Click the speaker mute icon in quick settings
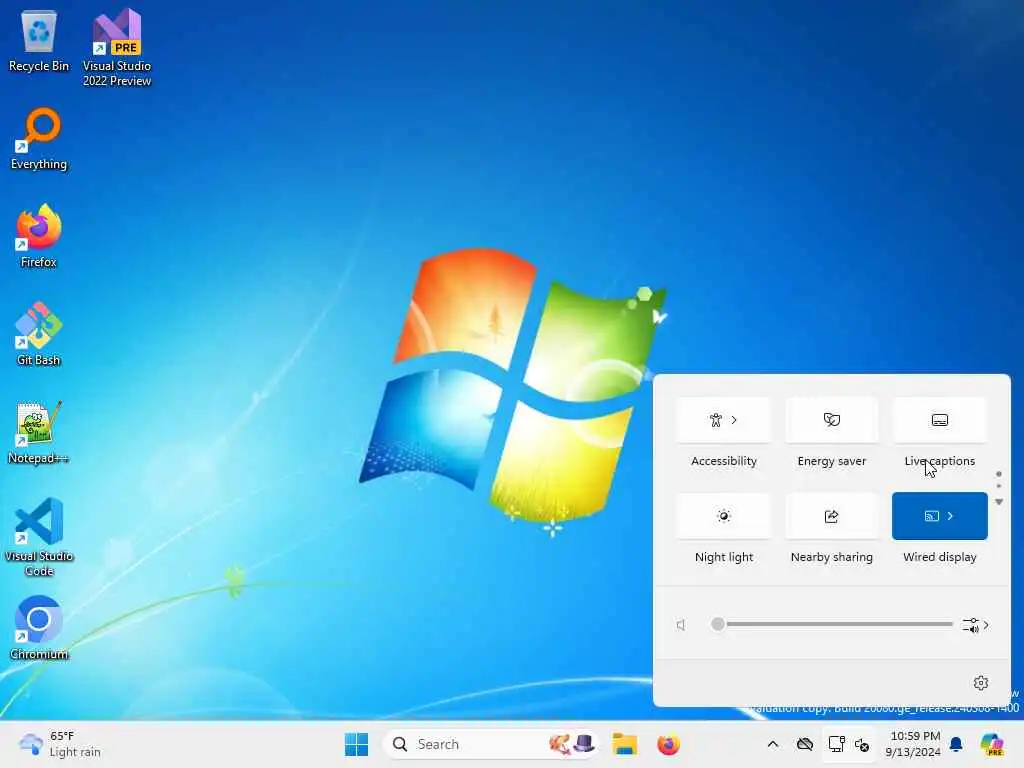The height and width of the screenshot is (768, 1024). click(681, 625)
